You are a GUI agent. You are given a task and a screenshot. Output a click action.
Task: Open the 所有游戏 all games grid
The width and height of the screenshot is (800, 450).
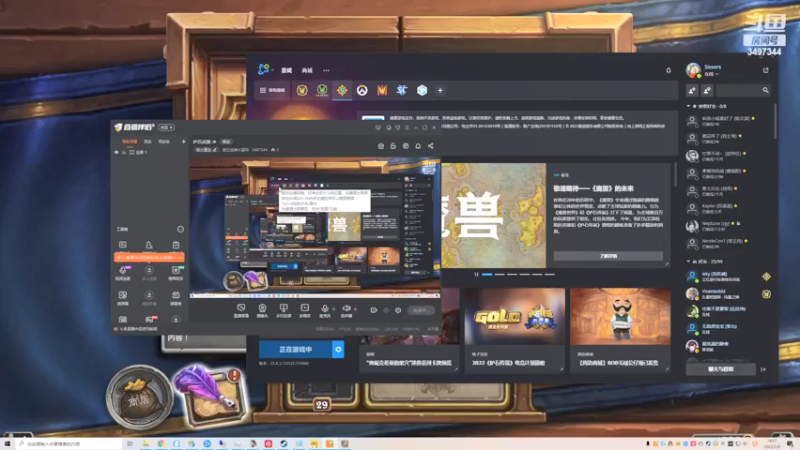click(x=272, y=90)
